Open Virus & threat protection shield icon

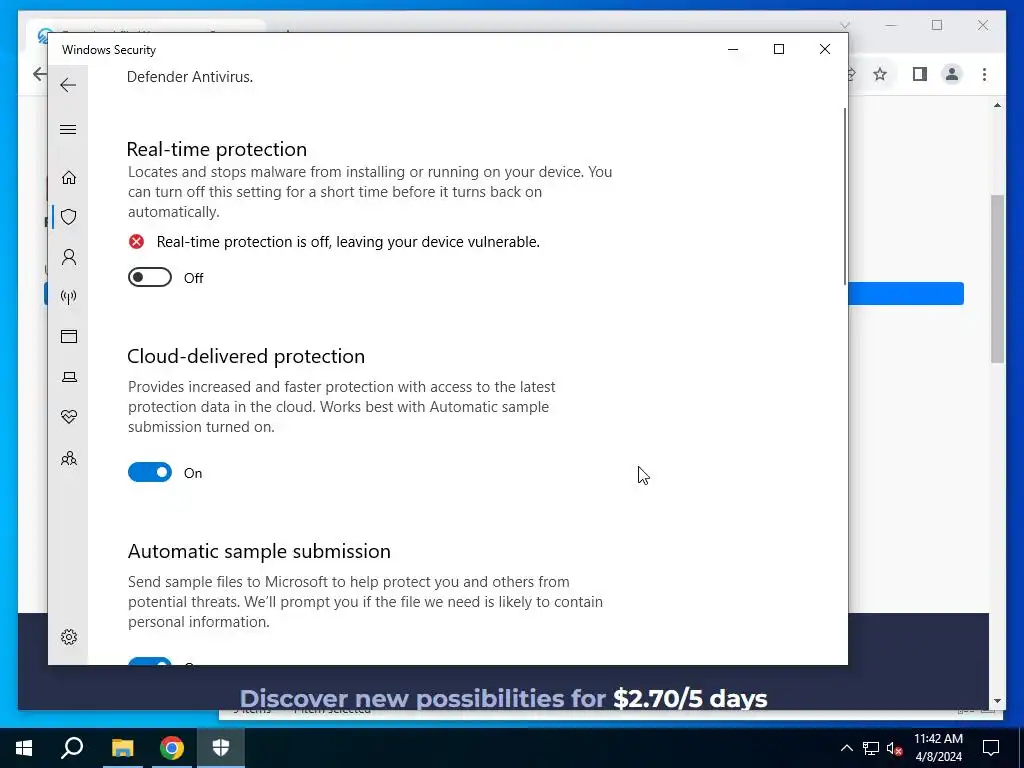point(69,217)
